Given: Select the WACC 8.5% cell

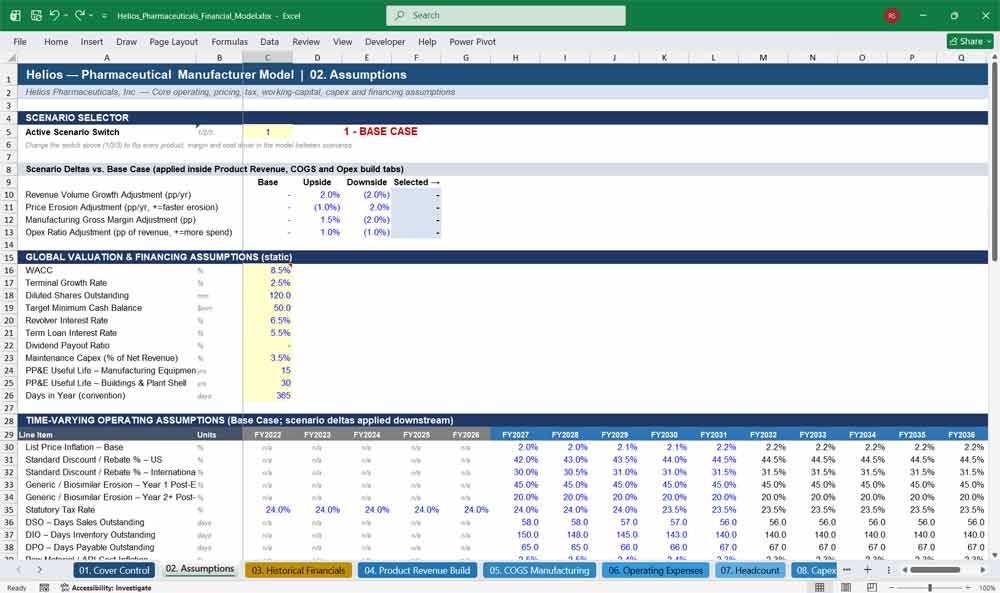Looking at the screenshot, I should (x=267, y=270).
